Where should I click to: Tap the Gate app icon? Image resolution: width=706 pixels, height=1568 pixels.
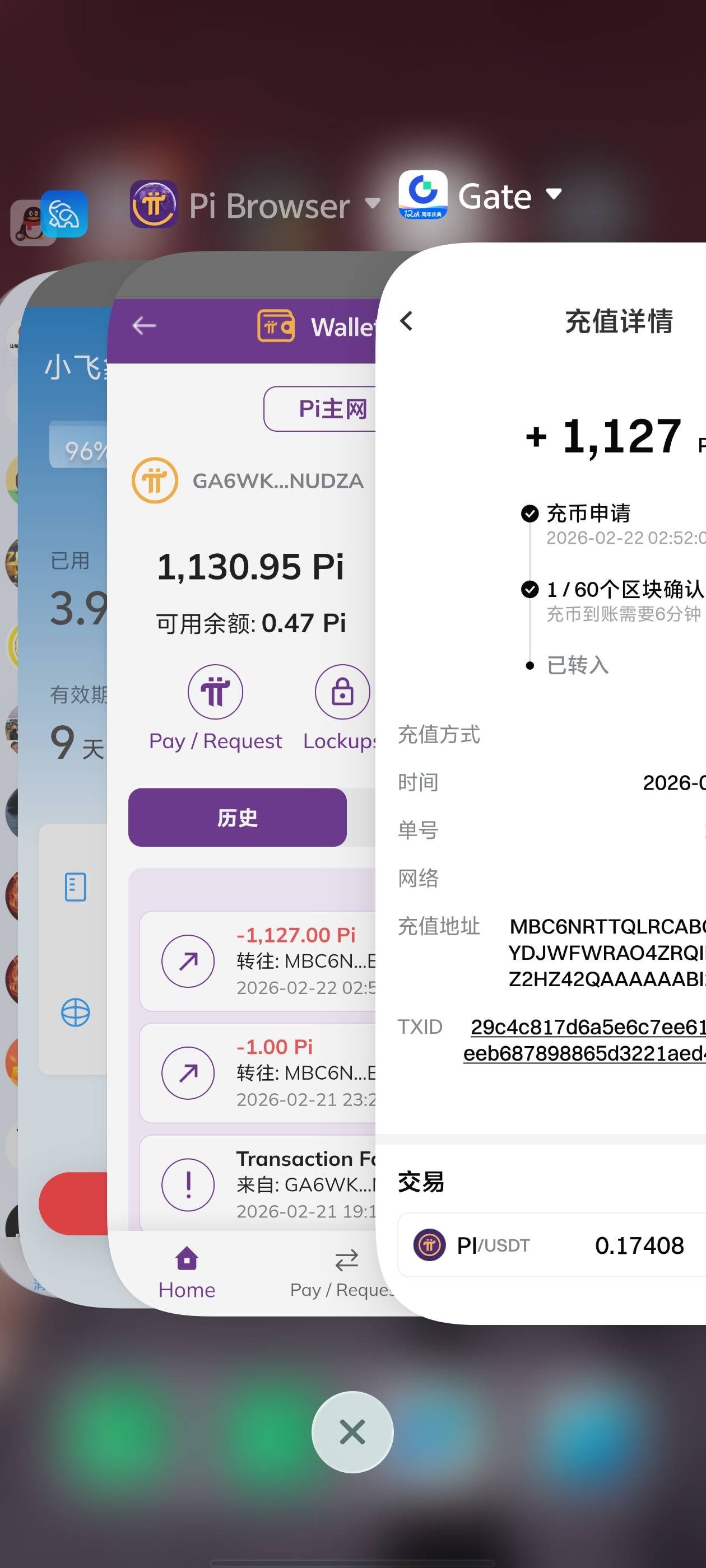click(422, 195)
